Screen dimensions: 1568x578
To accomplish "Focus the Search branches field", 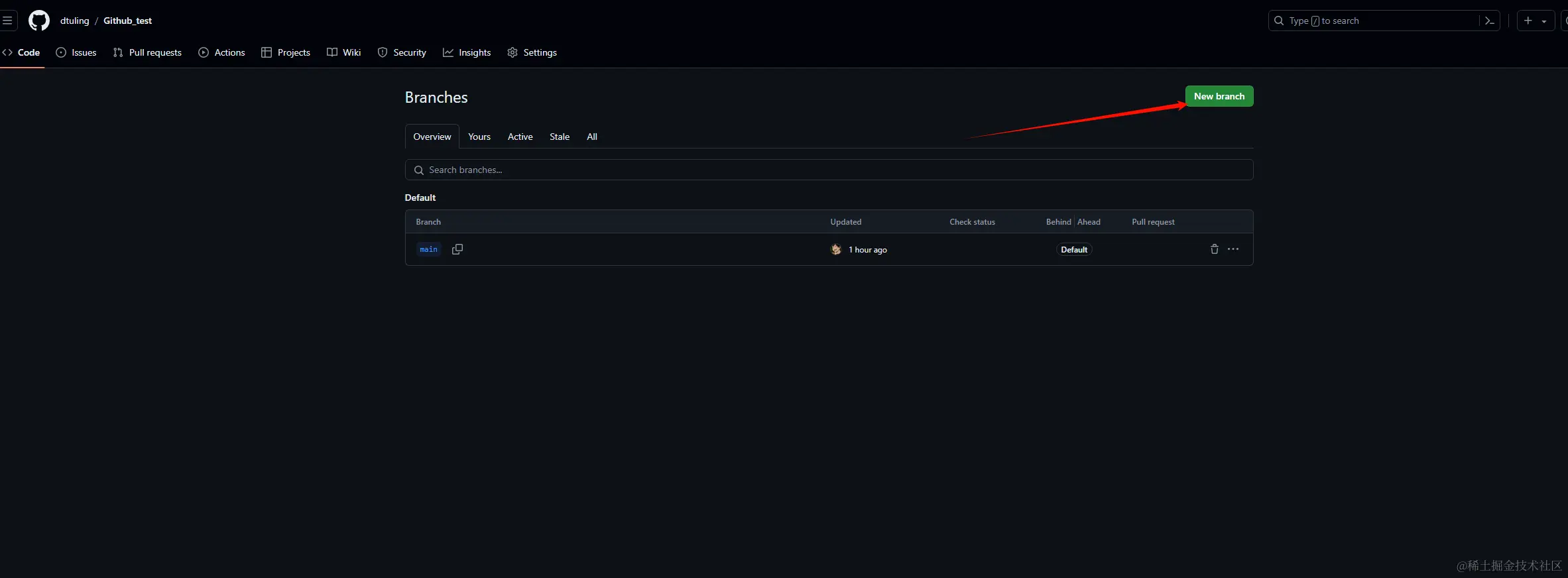I will (x=829, y=170).
